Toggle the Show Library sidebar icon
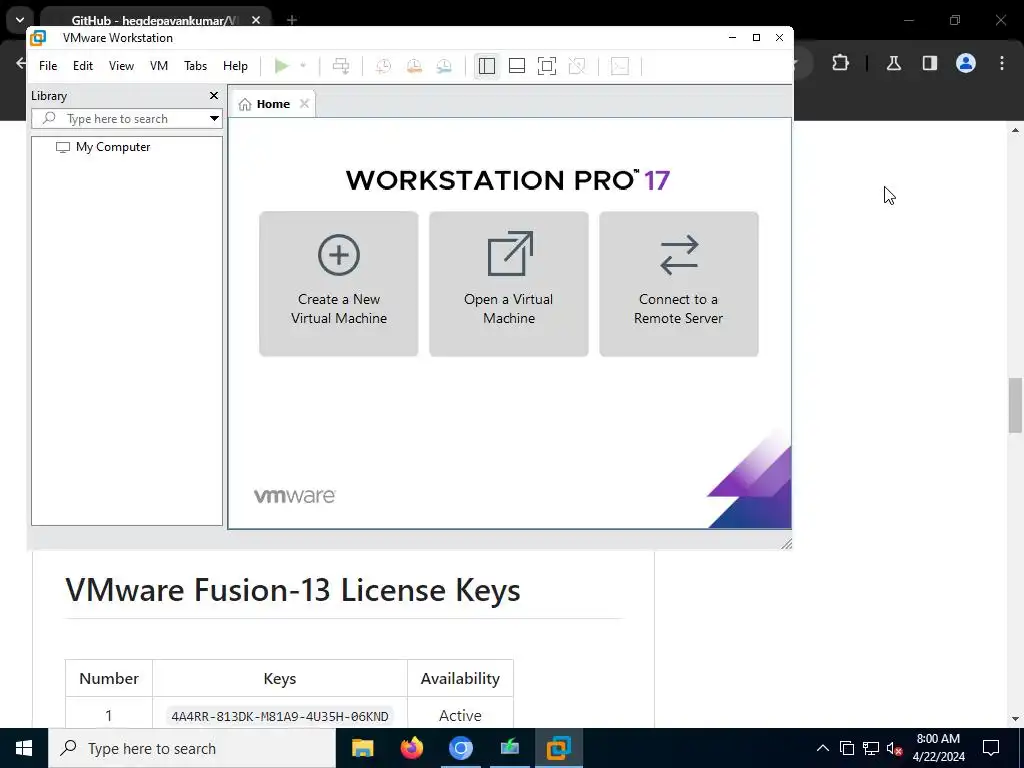The height and width of the screenshot is (768, 1024). (487, 66)
